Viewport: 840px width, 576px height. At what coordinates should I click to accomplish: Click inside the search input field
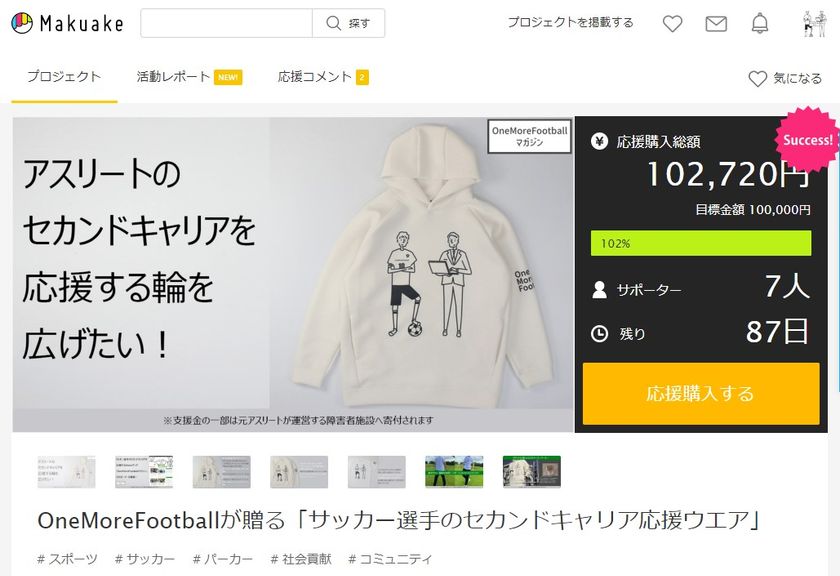(x=227, y=23)
